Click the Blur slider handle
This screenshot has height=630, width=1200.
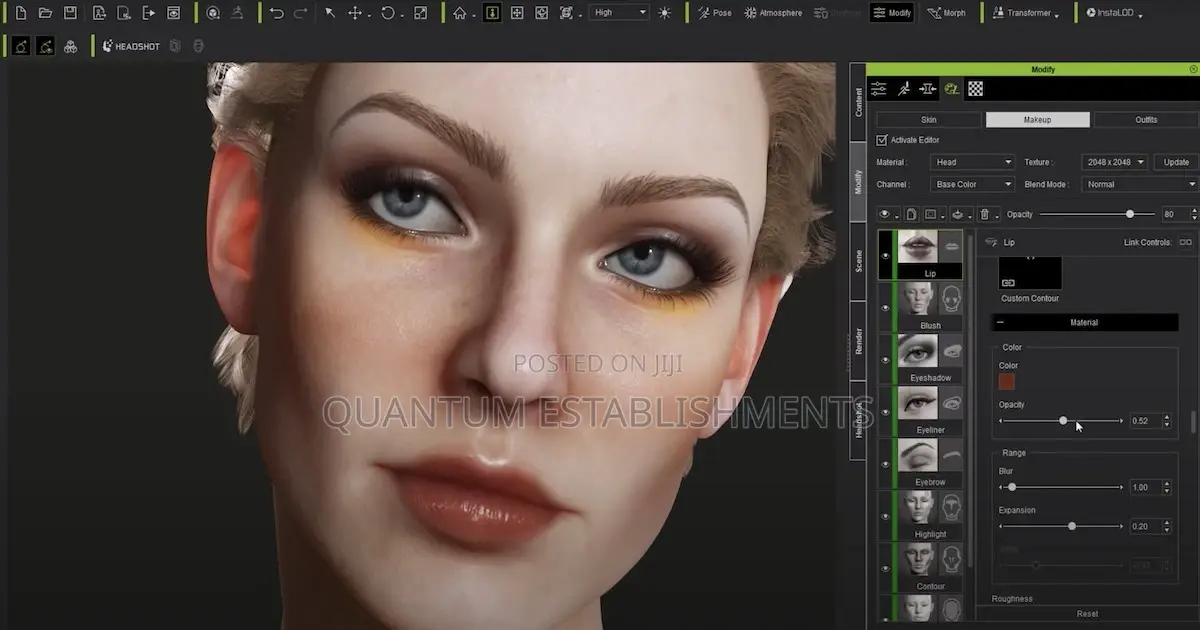(x=1012, y=487)
